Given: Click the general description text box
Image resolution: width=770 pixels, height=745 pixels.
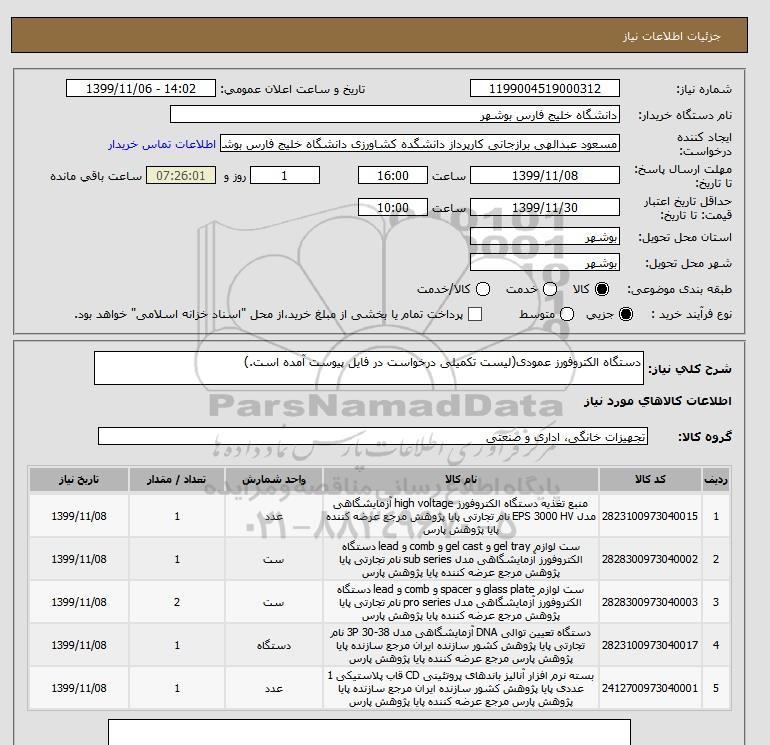Looking at the screenshot, I should click(369, 368).
